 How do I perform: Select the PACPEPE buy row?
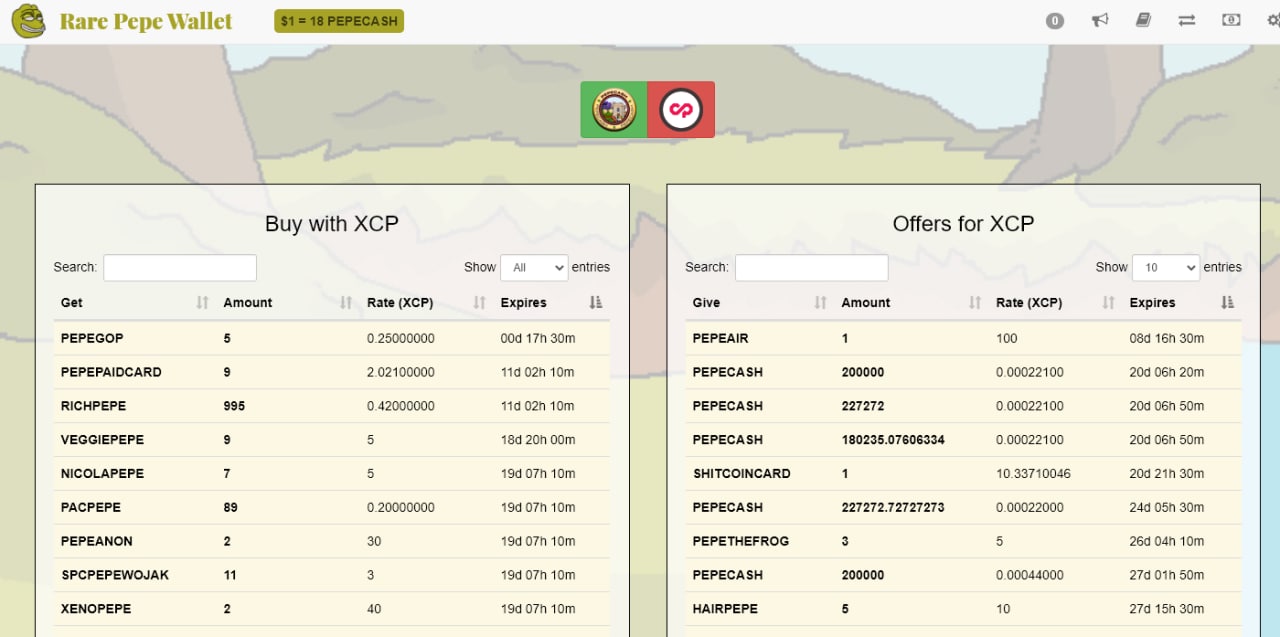coord(332,507)
